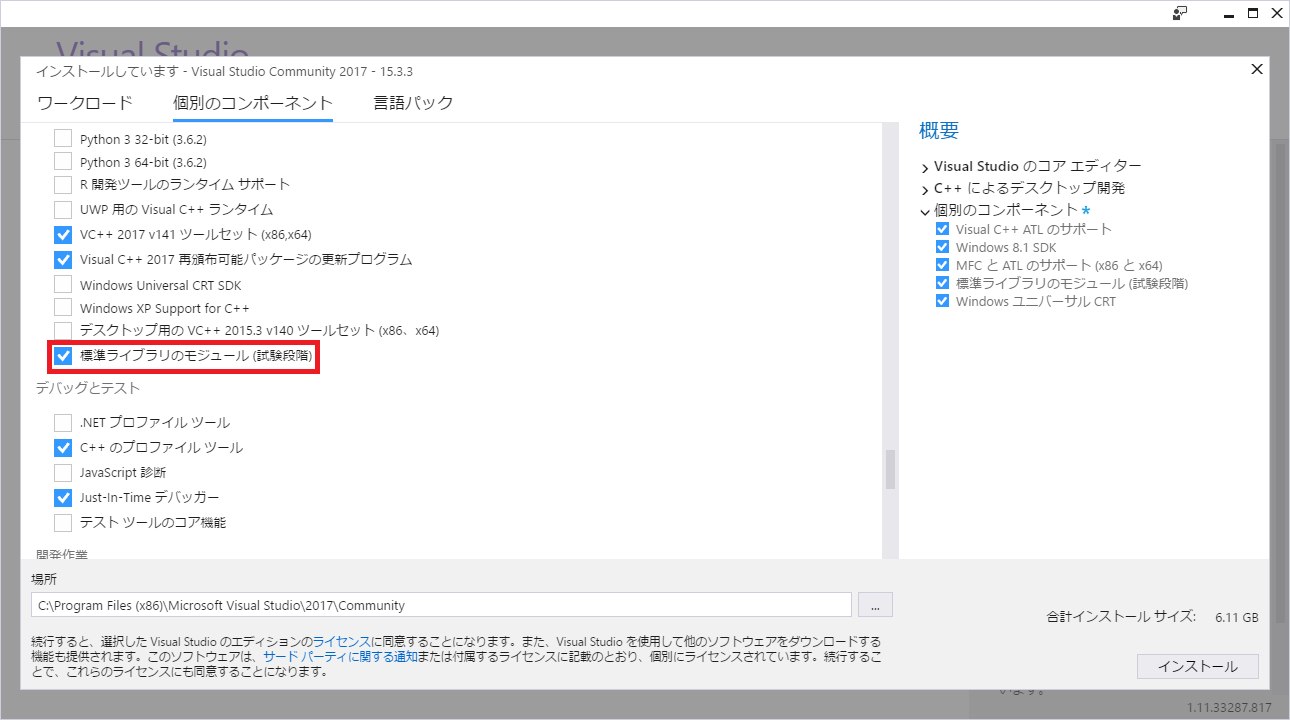Uncheck Just-In-Time デバッガー
Viewport: 1290px width, 720px height.
pos(63,497)
